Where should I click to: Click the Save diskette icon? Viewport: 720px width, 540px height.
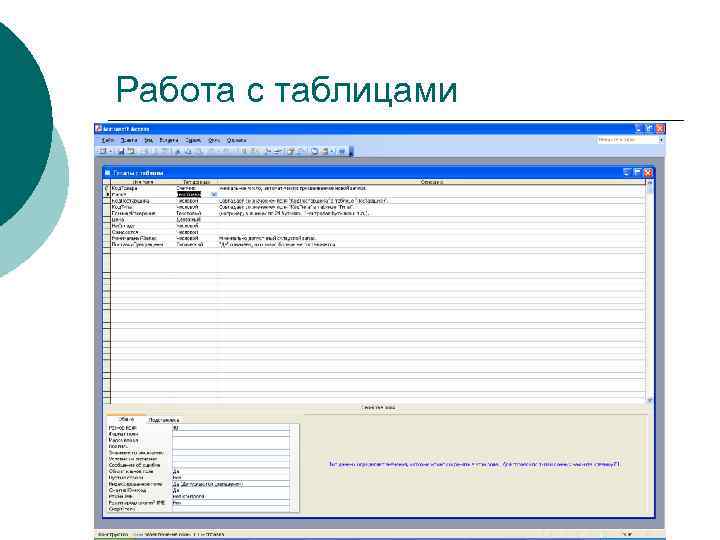[x=121, y=151]
